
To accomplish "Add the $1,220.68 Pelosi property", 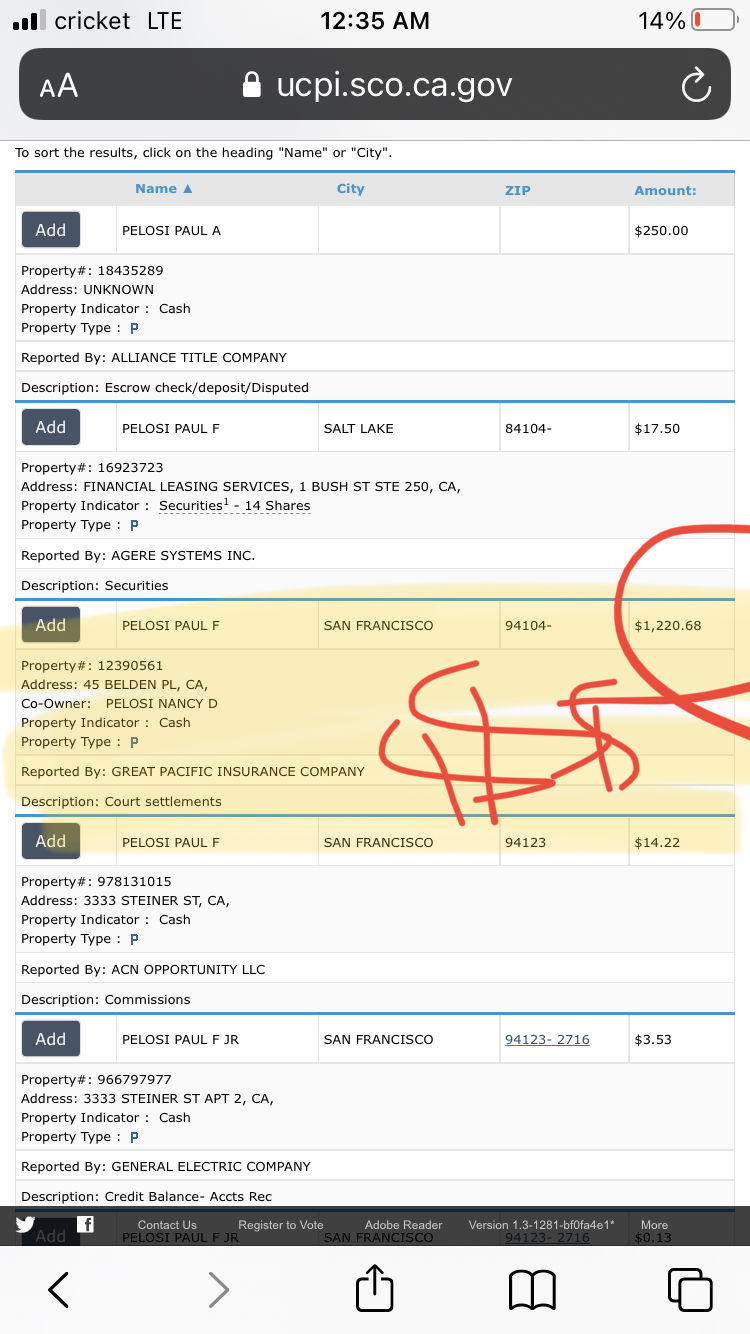I will [51, 625].
